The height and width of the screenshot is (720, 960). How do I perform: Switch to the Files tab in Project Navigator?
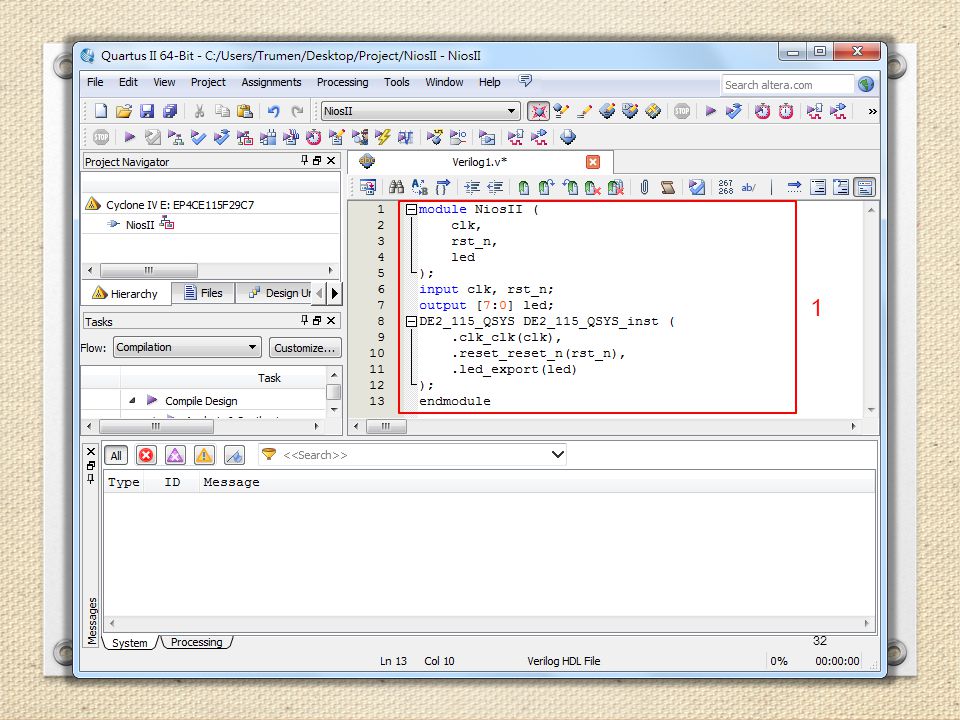[203, 293]
